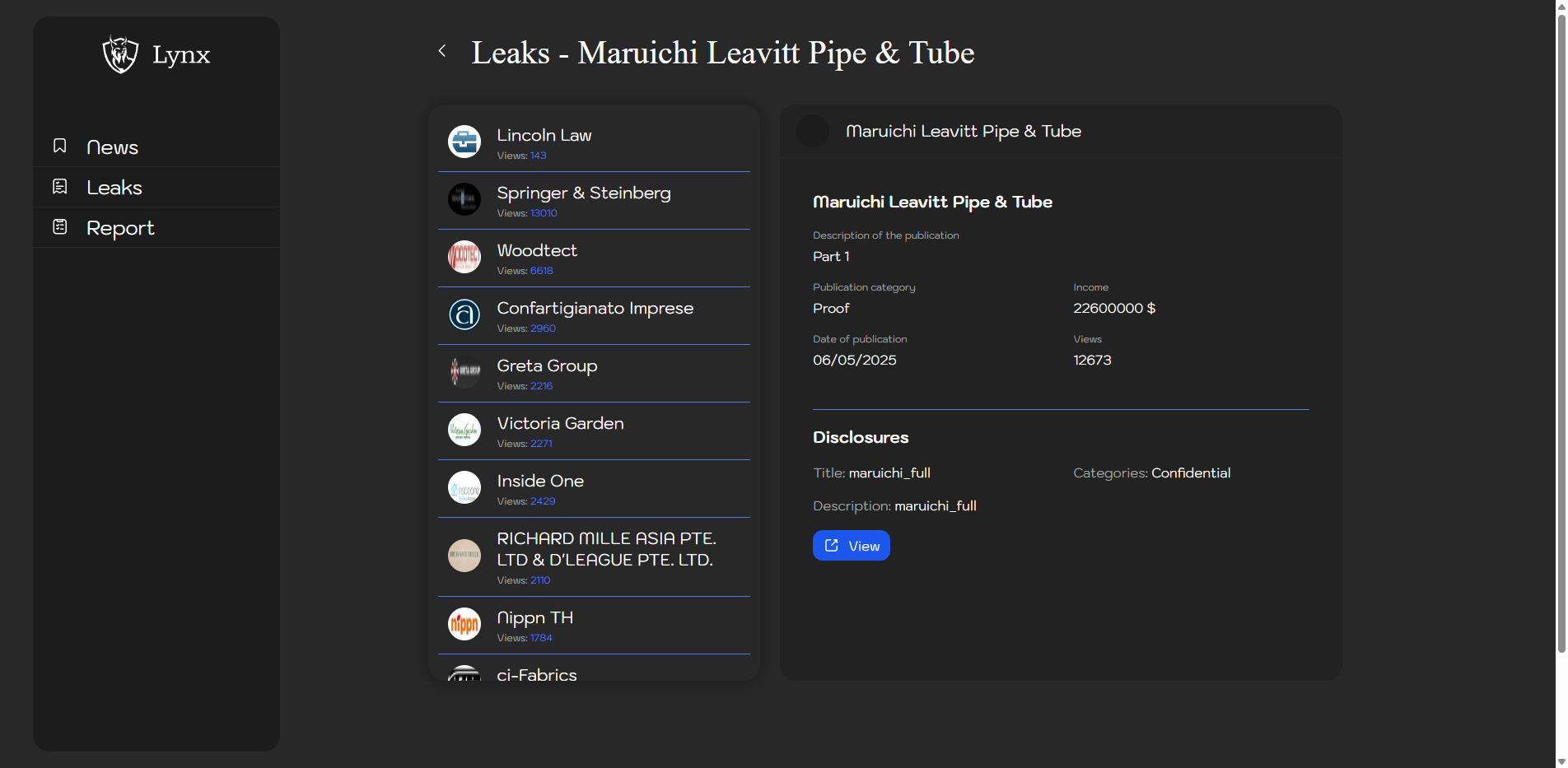Open the Leaks menu item
Viewport: 1568px width, 768px height.
114,188
